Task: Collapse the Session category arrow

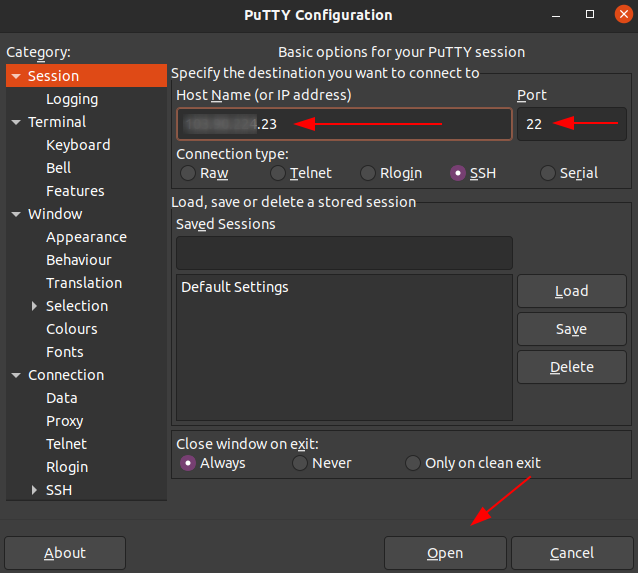Action: (x=16, y=76)
